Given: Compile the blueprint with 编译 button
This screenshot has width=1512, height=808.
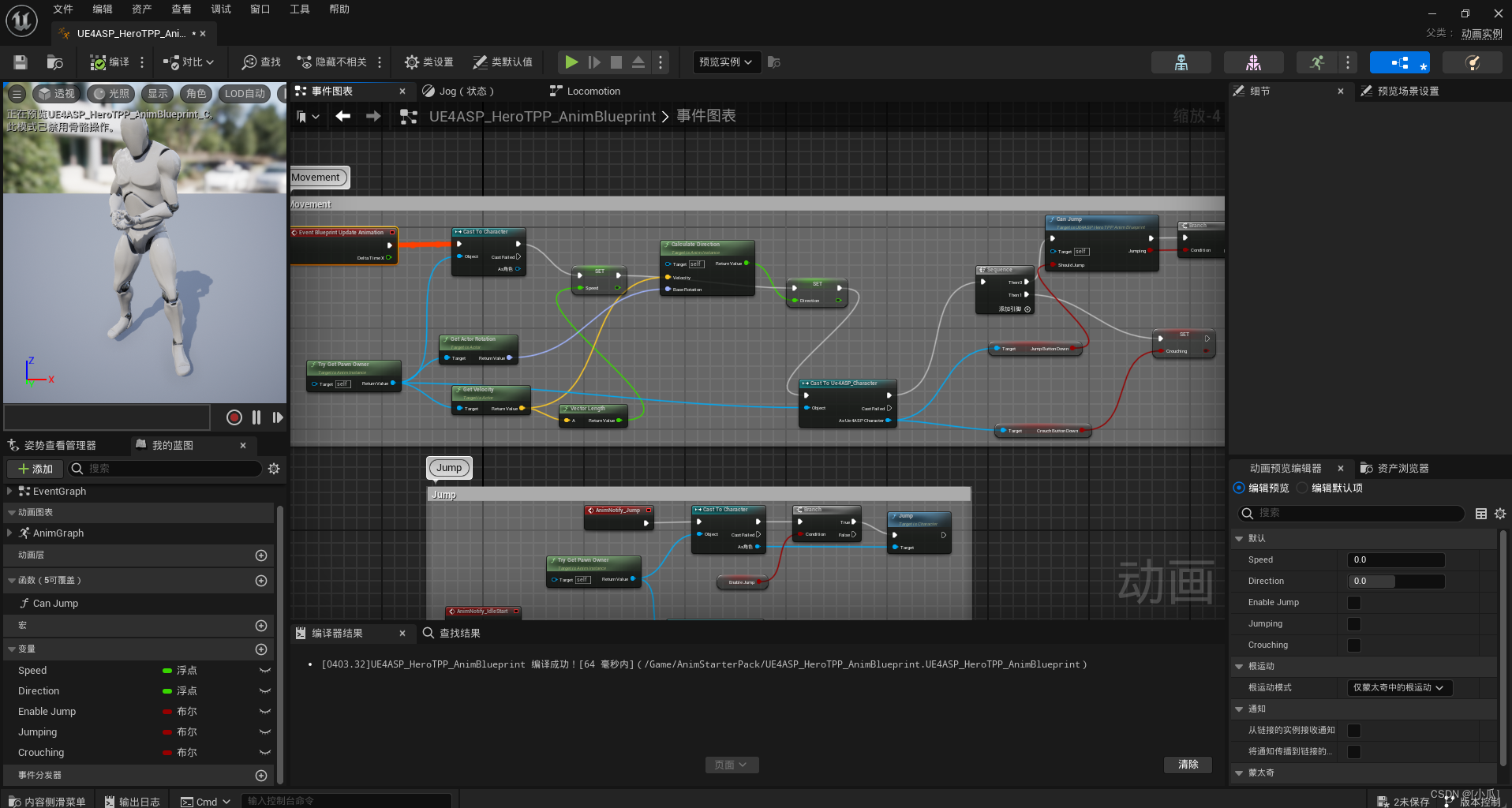Looking at the screenshot, I should pyautogui.click(x=110, y=62).
